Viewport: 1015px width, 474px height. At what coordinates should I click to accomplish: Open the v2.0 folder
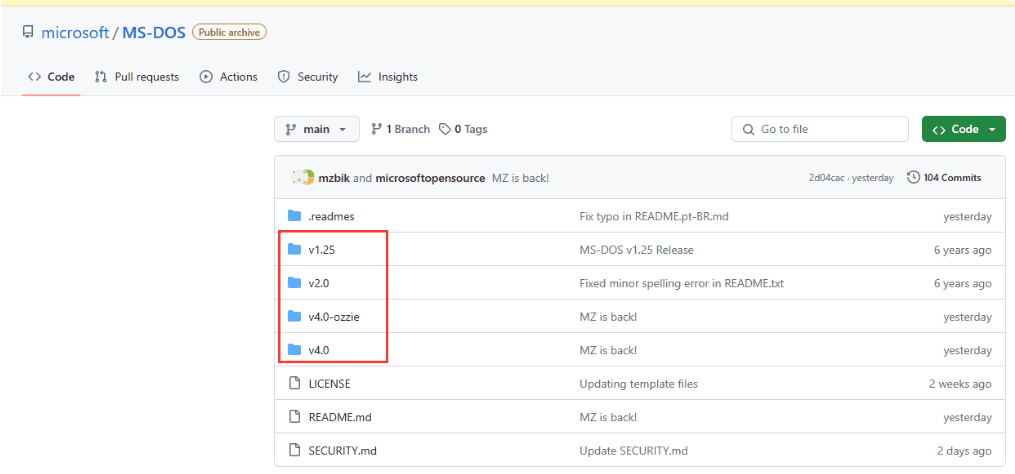point(319,284)
